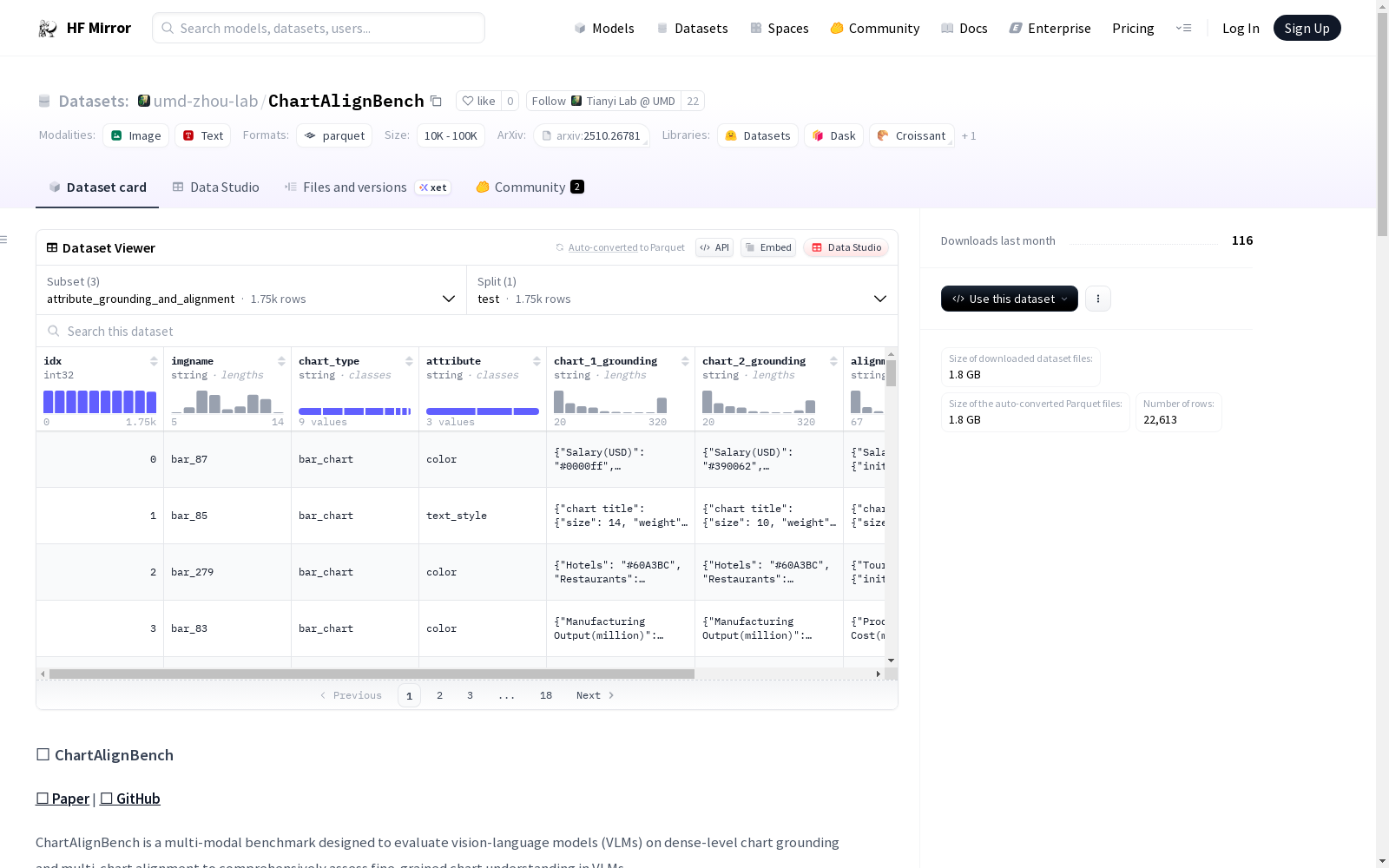Click the umd-zhou-lab organization avatar icon
The height and width of the screenshot is (868, 1389).
(x=144, y=101)
